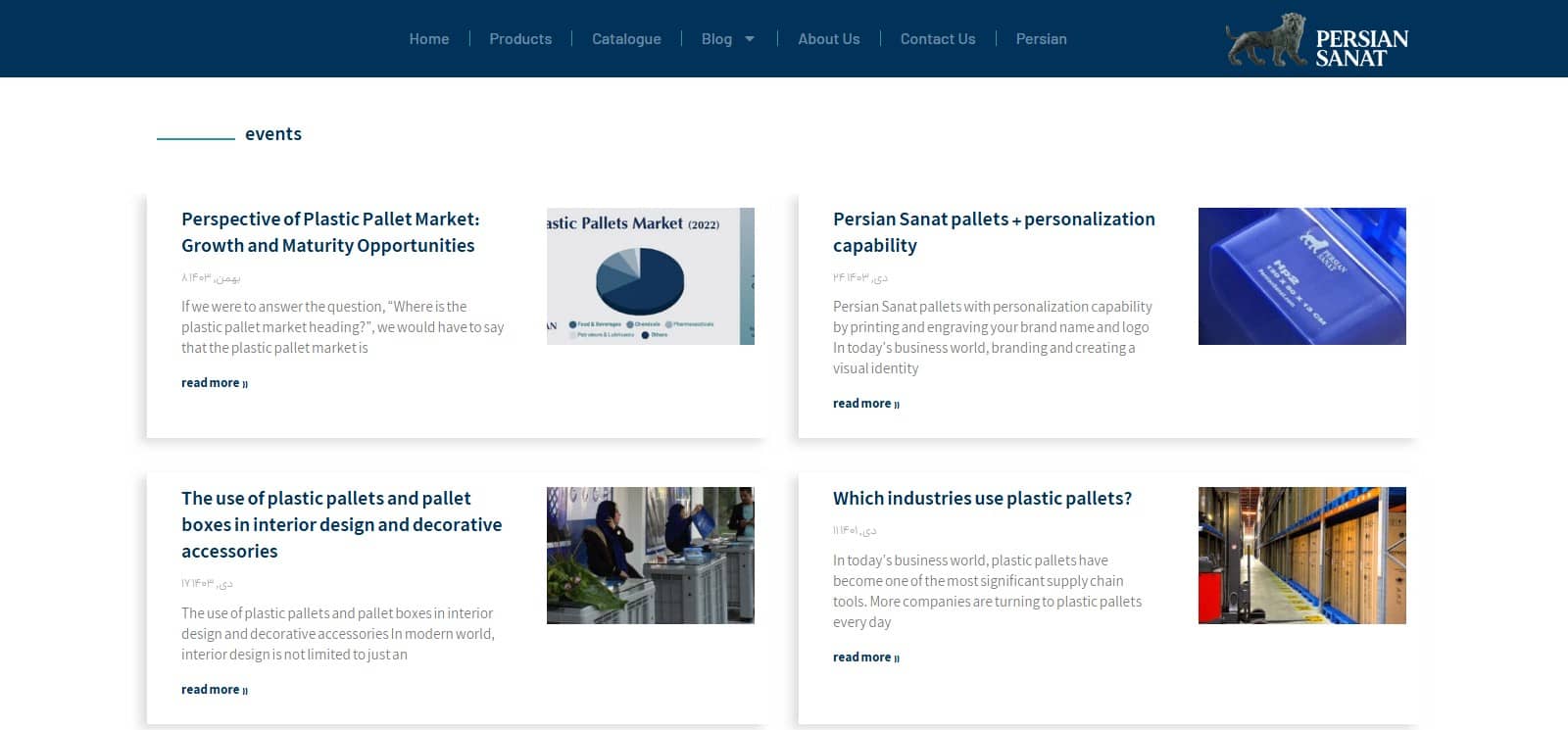Click the blue engraved pallet thumbnail
The image size is (1568, 730).
click(x=1301, y=276)
